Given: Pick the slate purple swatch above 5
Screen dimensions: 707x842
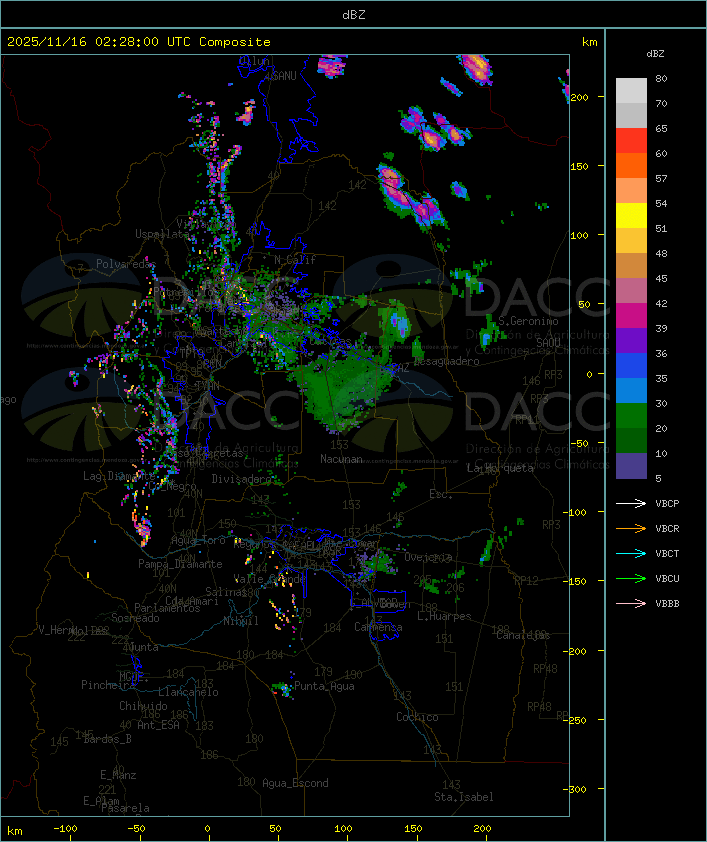Looking at the screenshot, I should 631,466.
